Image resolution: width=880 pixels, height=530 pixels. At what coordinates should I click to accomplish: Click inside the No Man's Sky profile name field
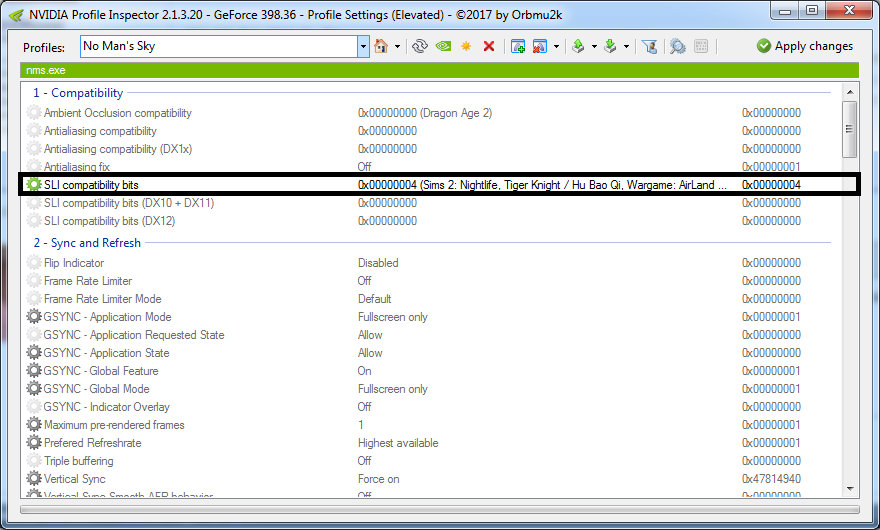(219, 47)
